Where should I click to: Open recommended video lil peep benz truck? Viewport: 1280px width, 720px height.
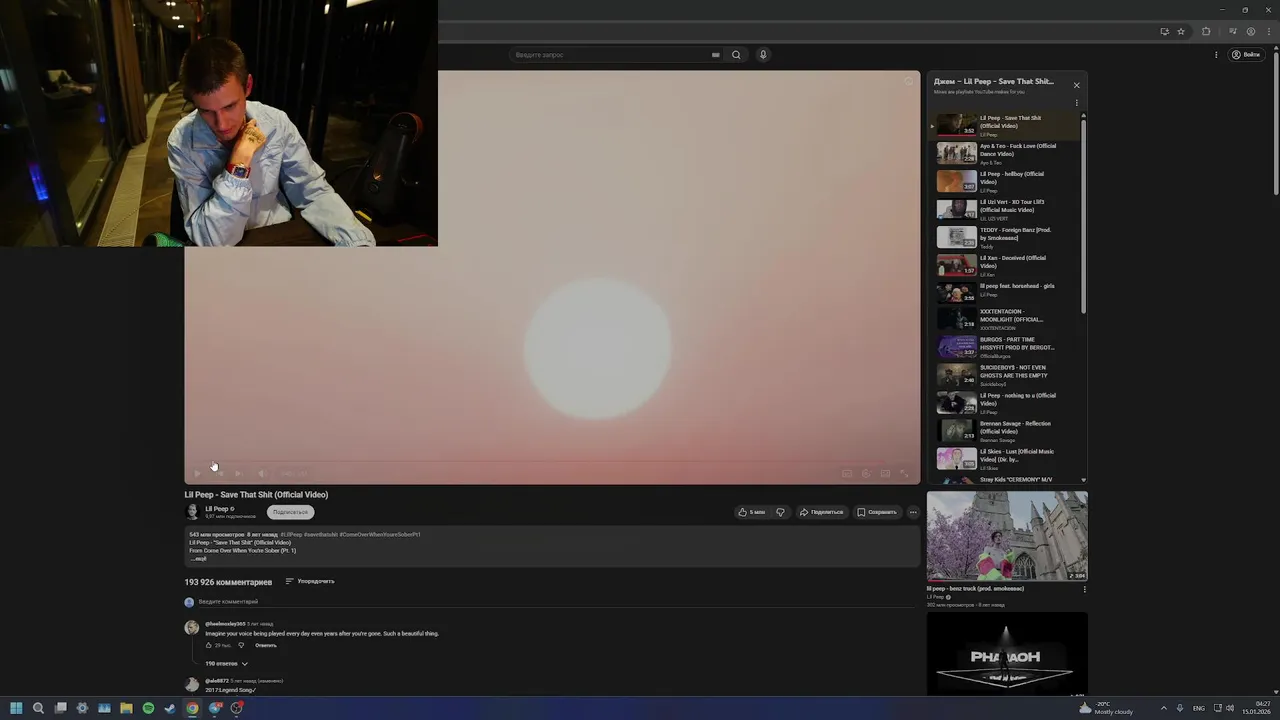coord(1007,536)
